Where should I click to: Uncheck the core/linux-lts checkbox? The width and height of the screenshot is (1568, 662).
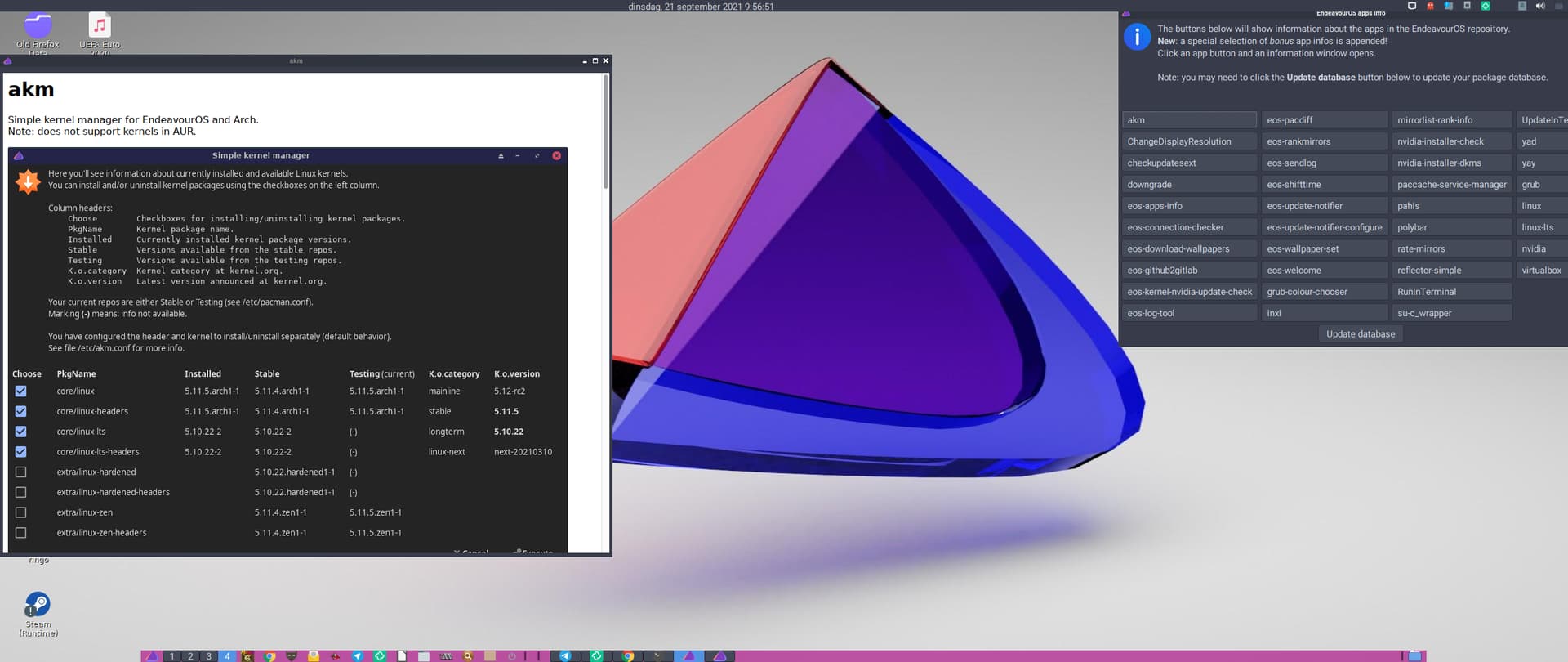(20, 432)
